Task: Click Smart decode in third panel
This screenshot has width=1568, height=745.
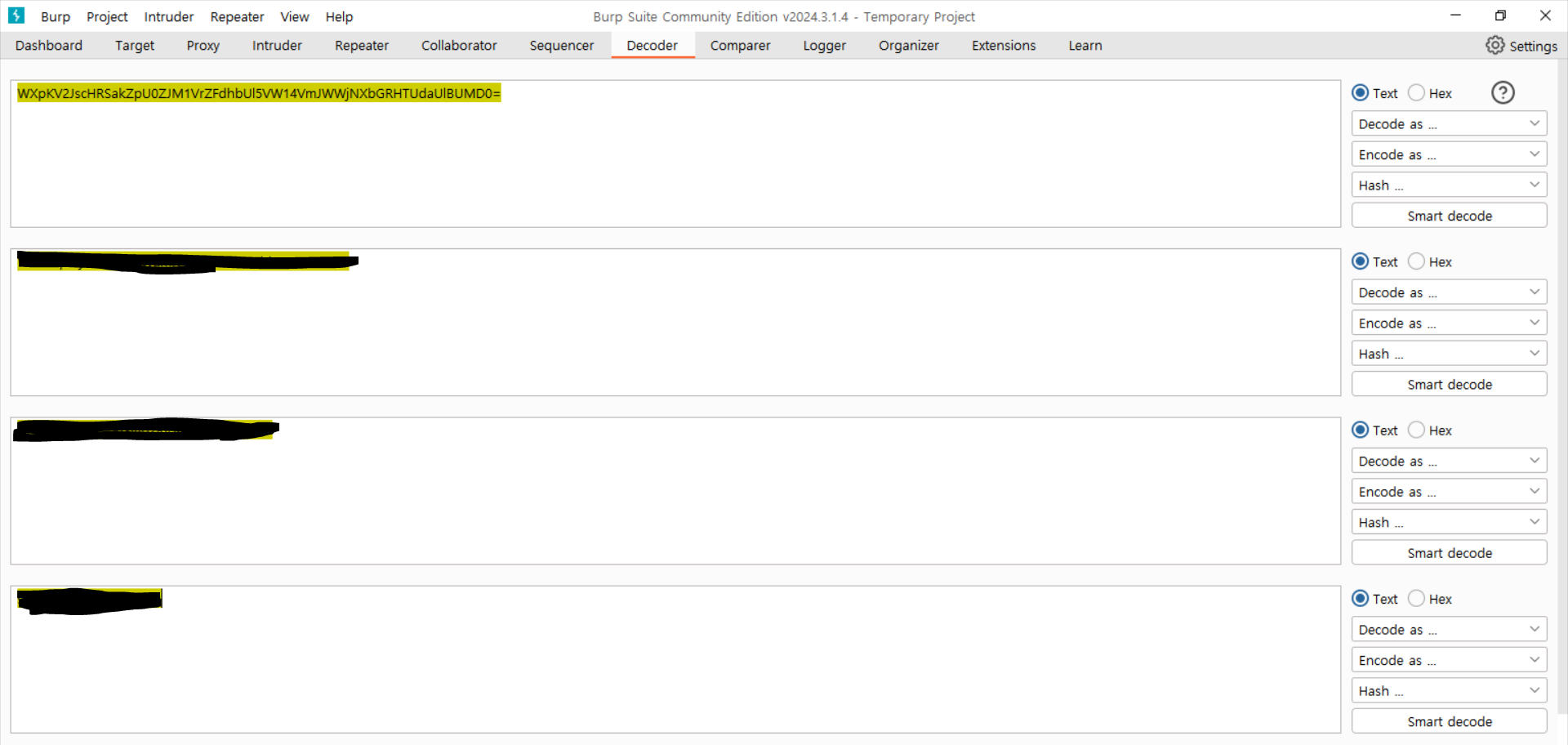Action: click(x=1449, y=553)
